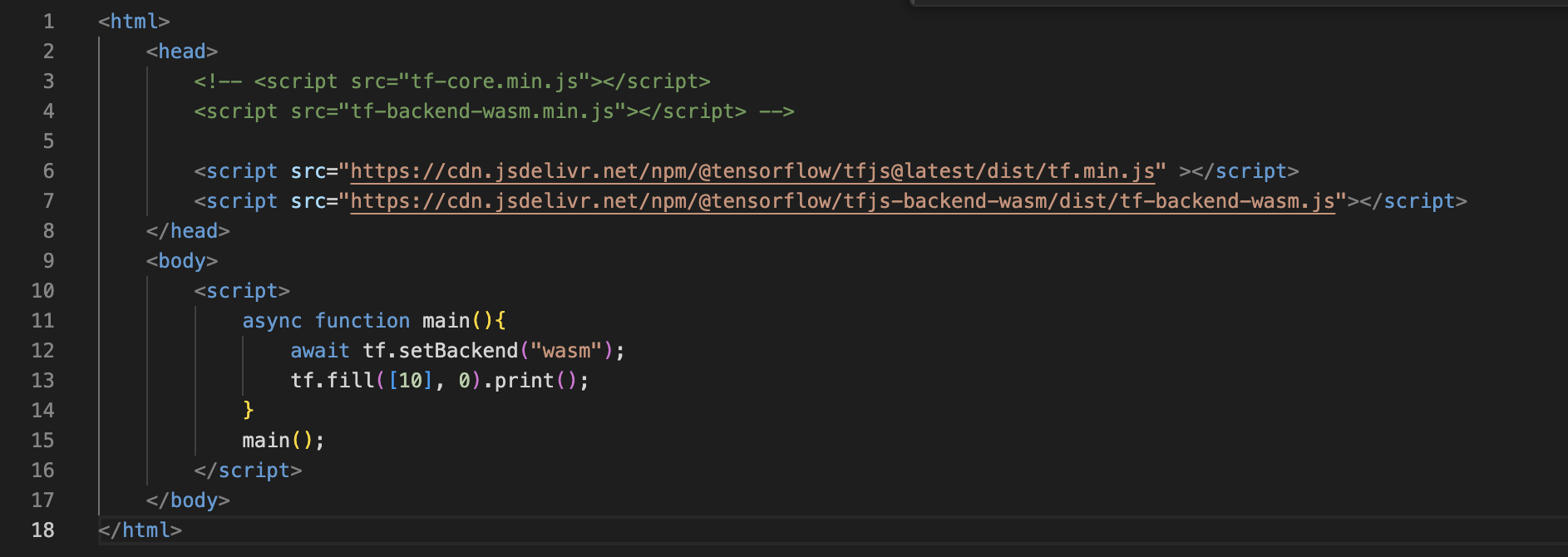
Task: Click the print() call
Action: [536, 381]
